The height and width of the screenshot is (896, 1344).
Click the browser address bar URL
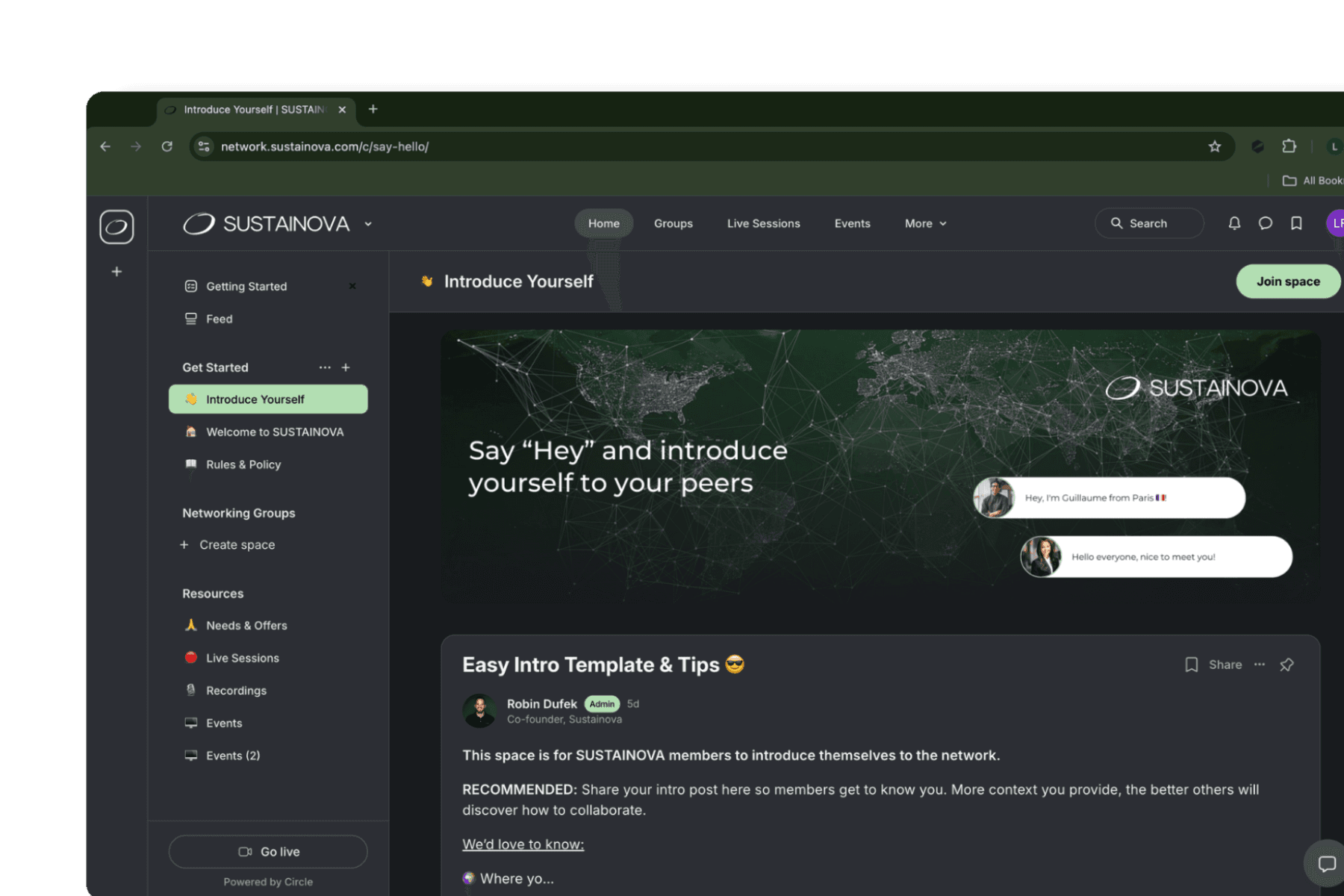pos(325,146)
